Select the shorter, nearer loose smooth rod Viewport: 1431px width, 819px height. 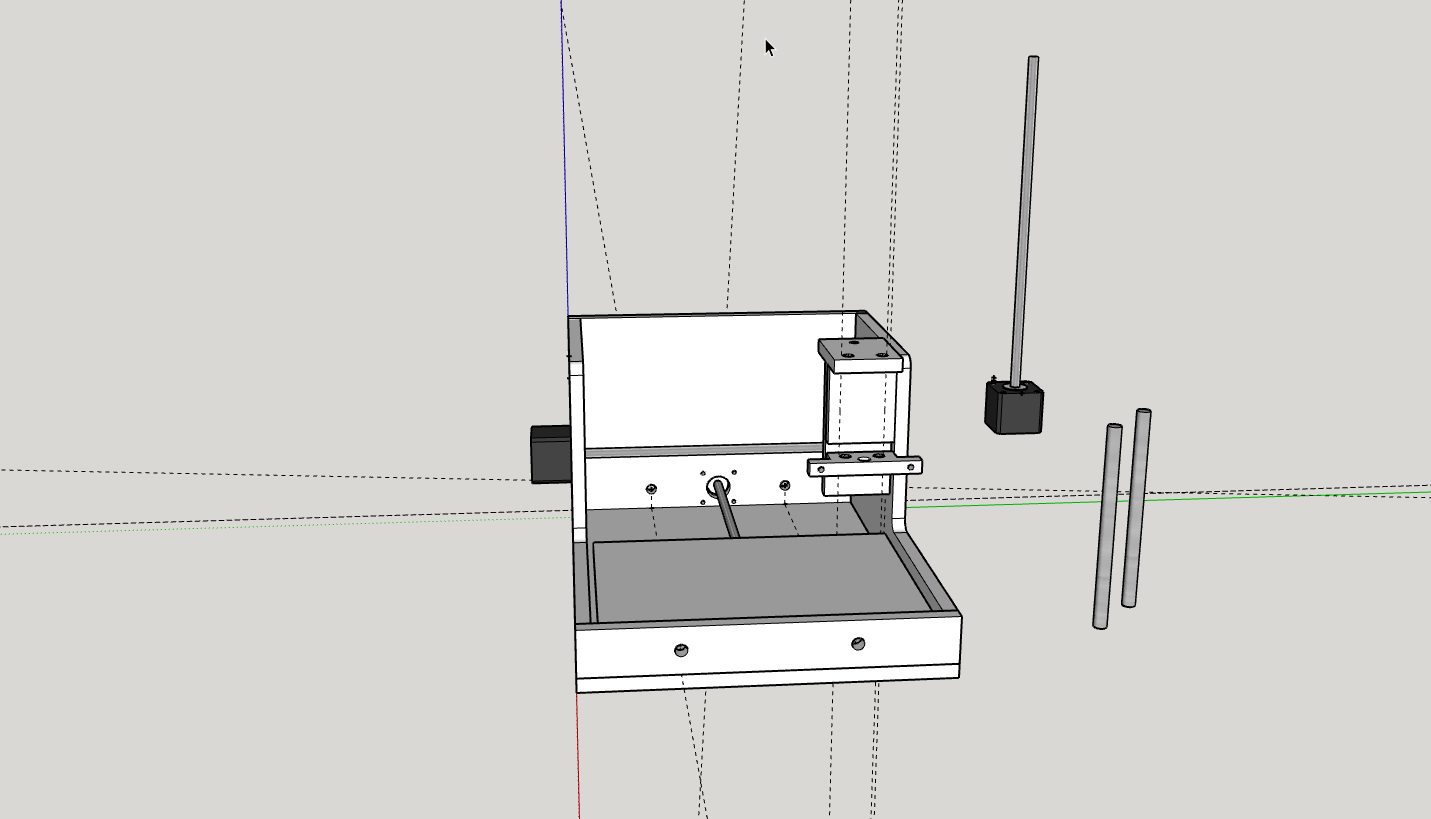click(x=1107, y=526)
